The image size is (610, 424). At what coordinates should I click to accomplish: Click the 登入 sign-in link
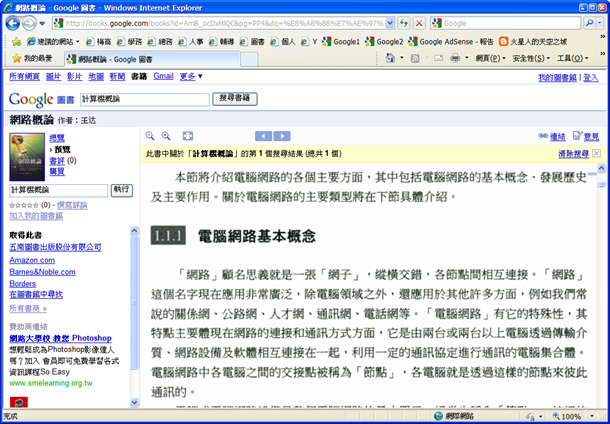[x=591, y=78]
